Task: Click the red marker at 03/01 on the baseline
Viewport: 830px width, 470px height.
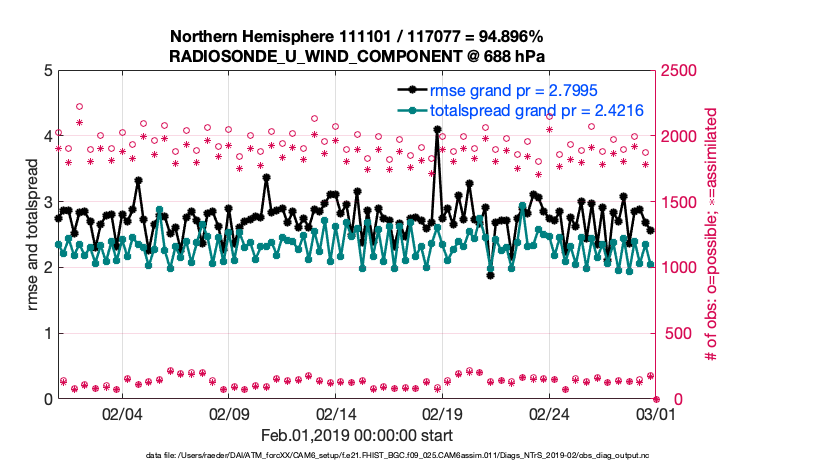Action: click(x=656, y=398)
